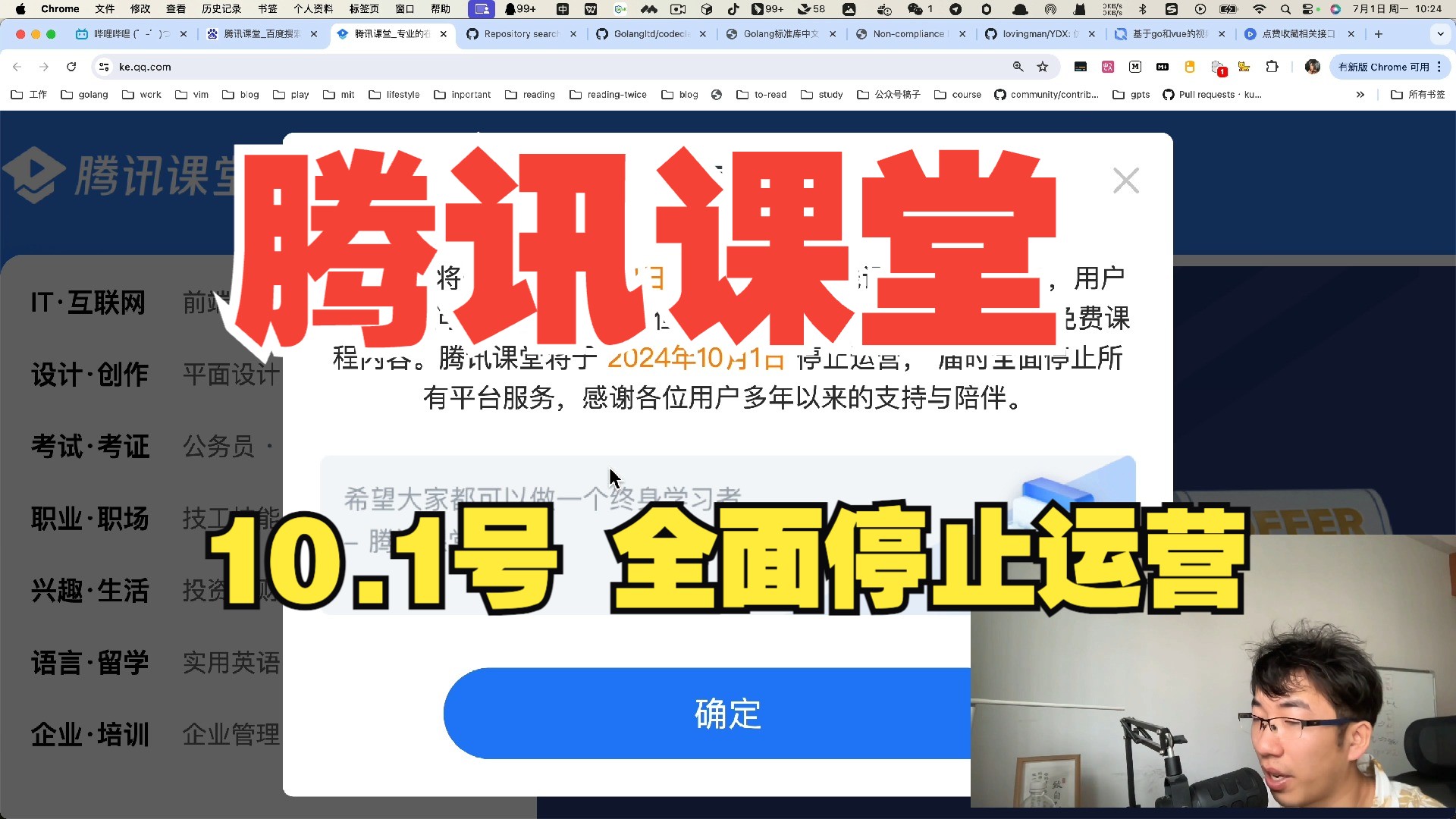Click the 确定 confirmation button
This screenshot has height=819, width=1456.
point(727,714)
